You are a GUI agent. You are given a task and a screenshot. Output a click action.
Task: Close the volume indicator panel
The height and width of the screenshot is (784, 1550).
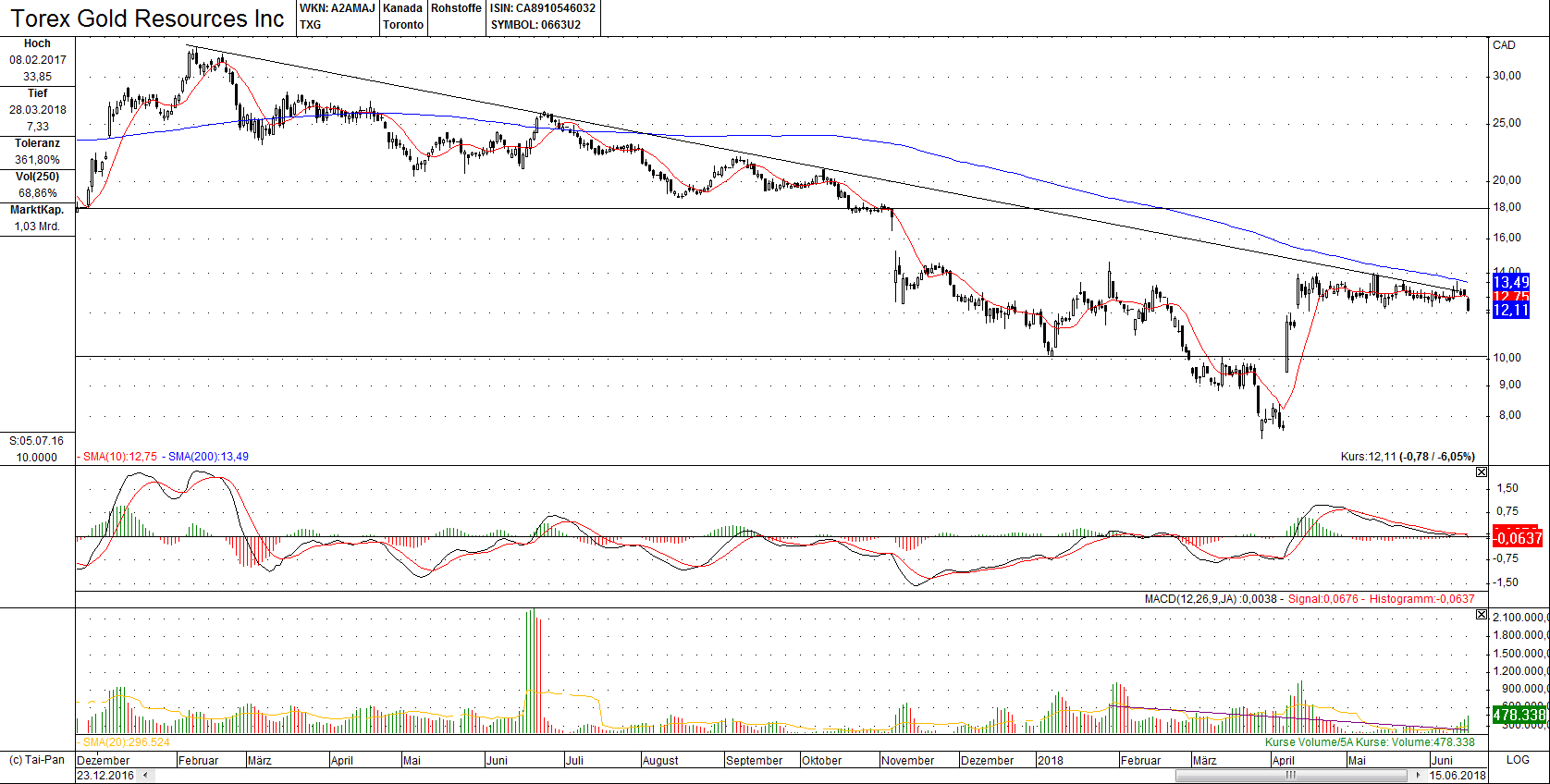pos(1482,615)
